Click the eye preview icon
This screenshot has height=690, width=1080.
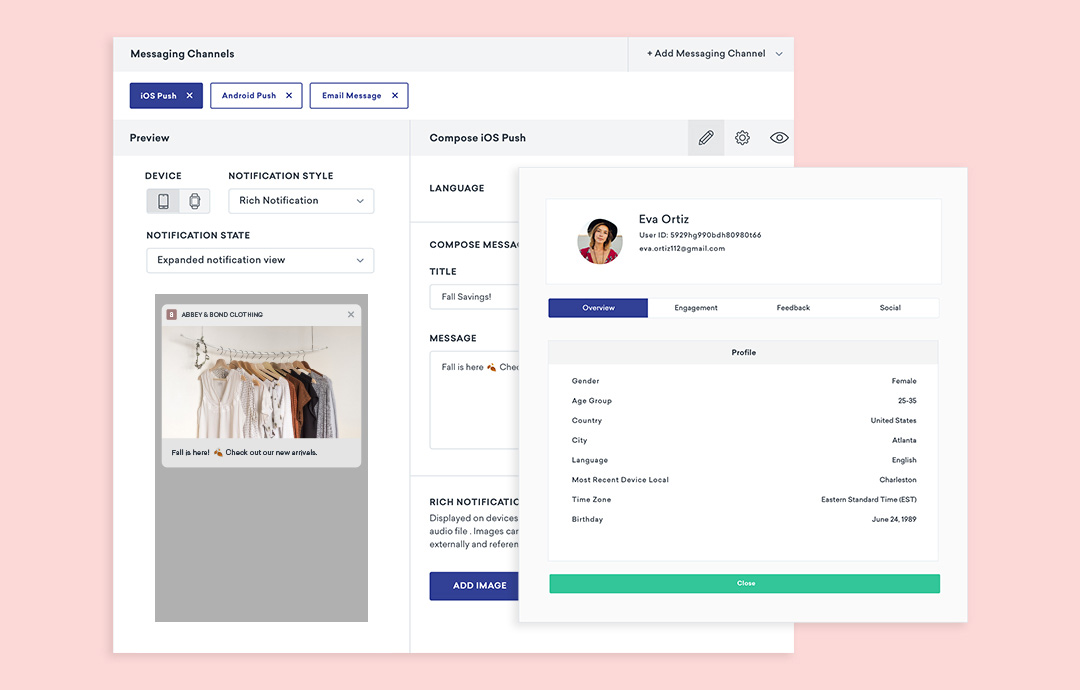pos(779,138)
